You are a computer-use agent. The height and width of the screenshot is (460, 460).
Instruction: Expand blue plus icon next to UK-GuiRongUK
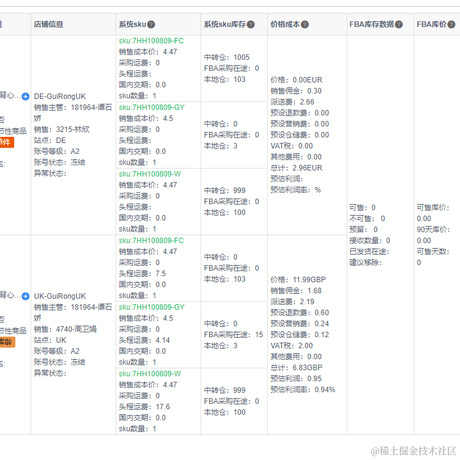point(25,296)
